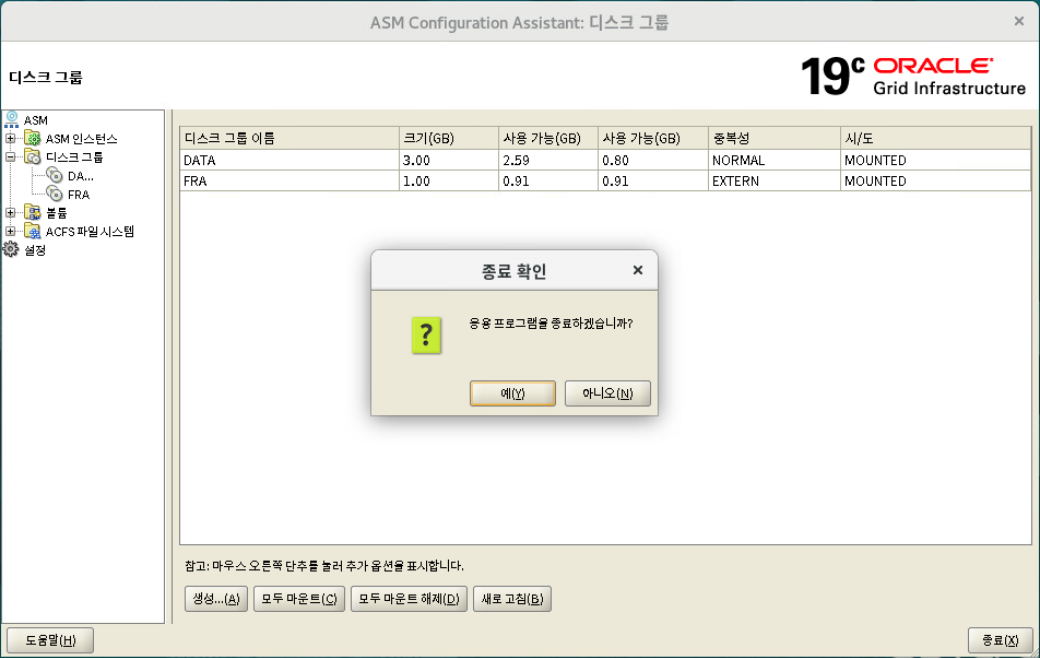Click the ASM 인스턴스 gear folder icon
Image resolution: width=1040 pixels, height=658 pixels.
click(32, 138)
